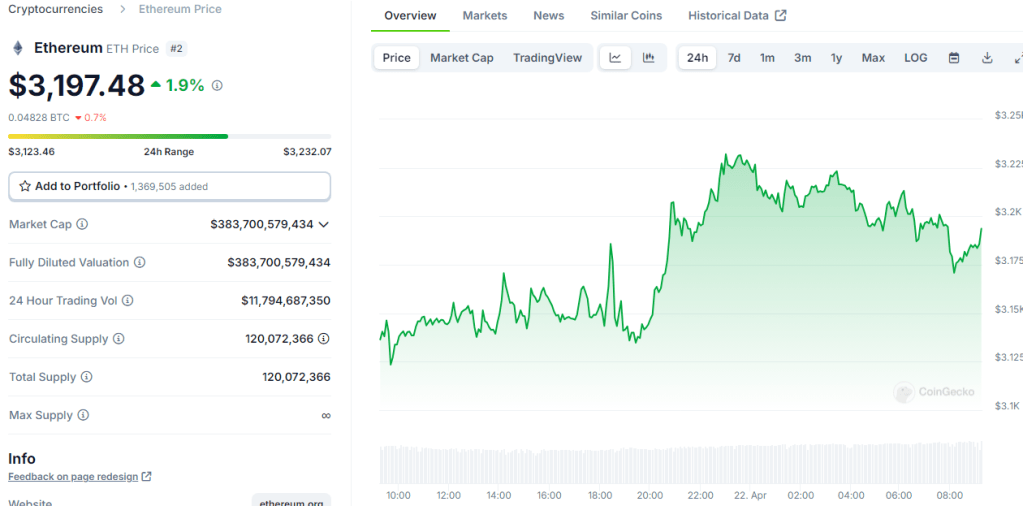Select the Market Cap chart view

tap(462, 58)
